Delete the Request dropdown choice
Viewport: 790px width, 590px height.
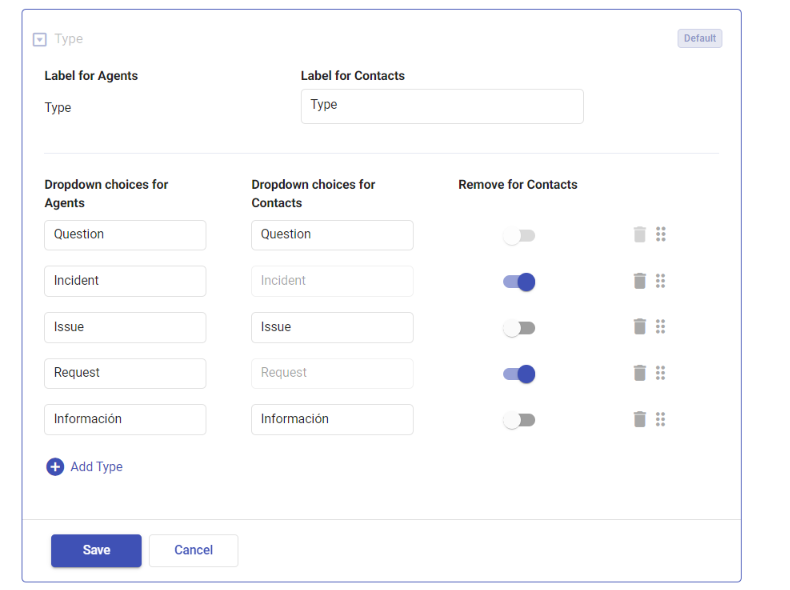tap(639, 373)
